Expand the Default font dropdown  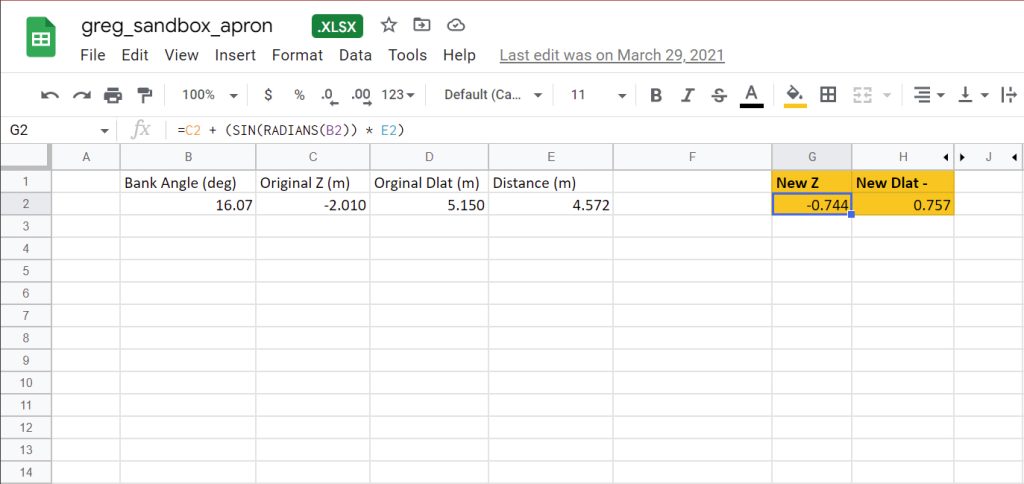(493, 95)
